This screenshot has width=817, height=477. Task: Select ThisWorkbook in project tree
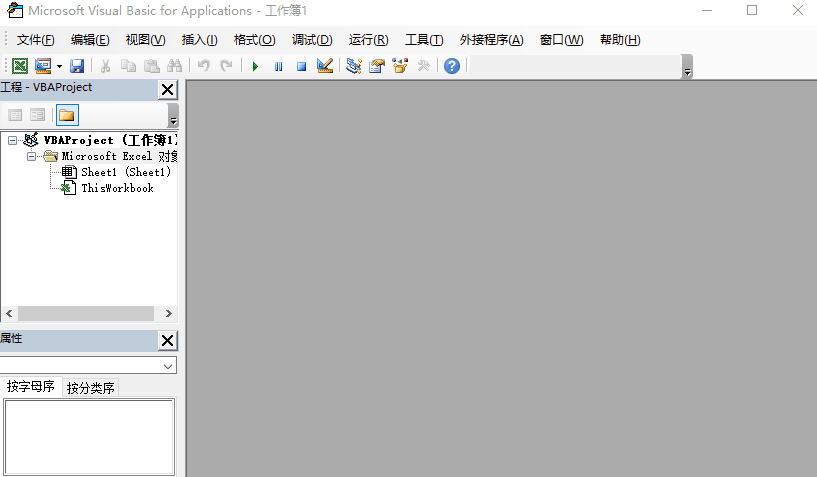point(117,188)
